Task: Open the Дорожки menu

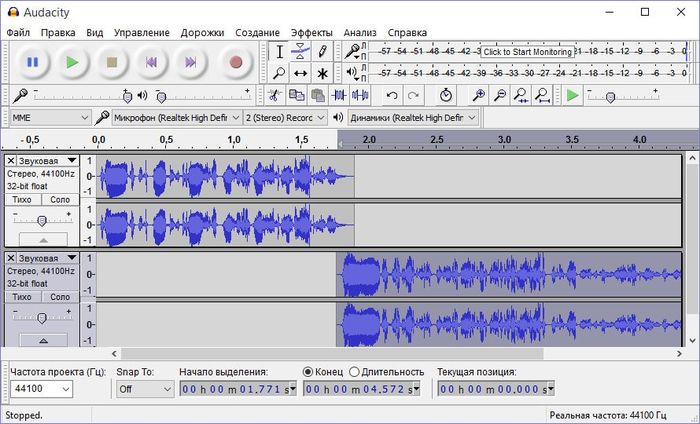Action: [x=202, y=32]
